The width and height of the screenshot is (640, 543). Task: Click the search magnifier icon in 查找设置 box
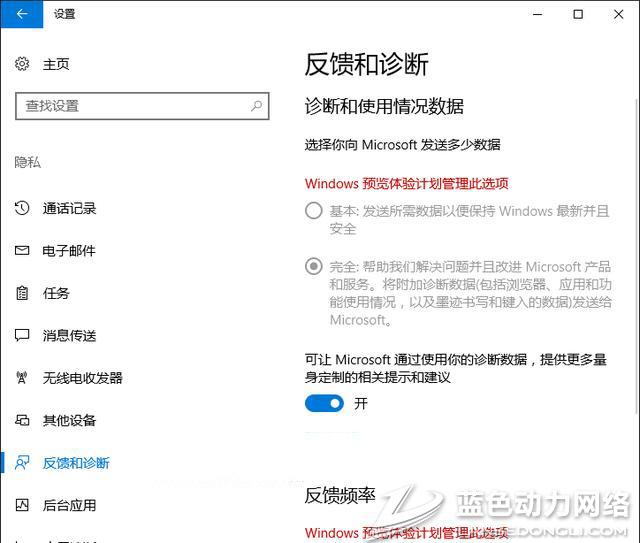[257, 105]
